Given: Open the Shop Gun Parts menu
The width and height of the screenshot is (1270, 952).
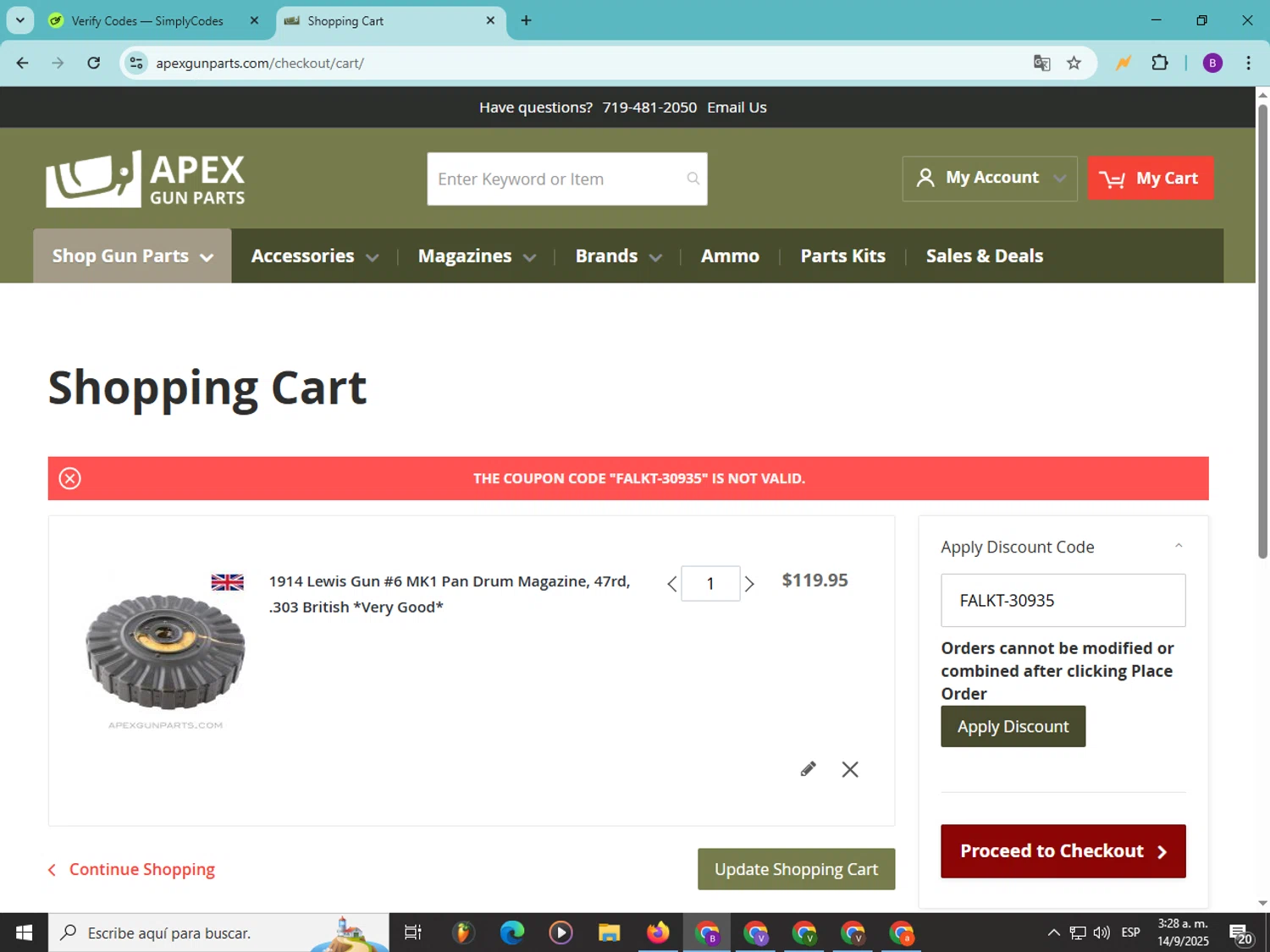Looking at the screenshot, I should tap(132, 256).
